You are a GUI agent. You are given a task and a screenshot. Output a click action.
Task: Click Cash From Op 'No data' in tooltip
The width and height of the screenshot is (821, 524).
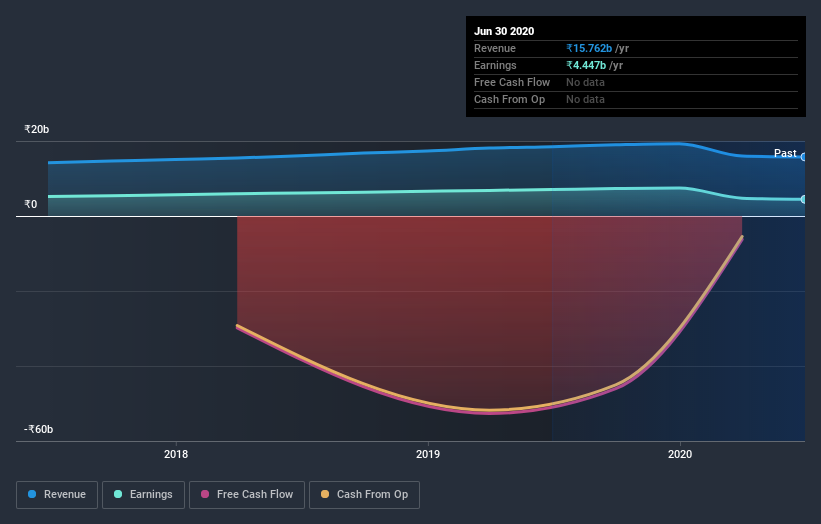[585, 99]
